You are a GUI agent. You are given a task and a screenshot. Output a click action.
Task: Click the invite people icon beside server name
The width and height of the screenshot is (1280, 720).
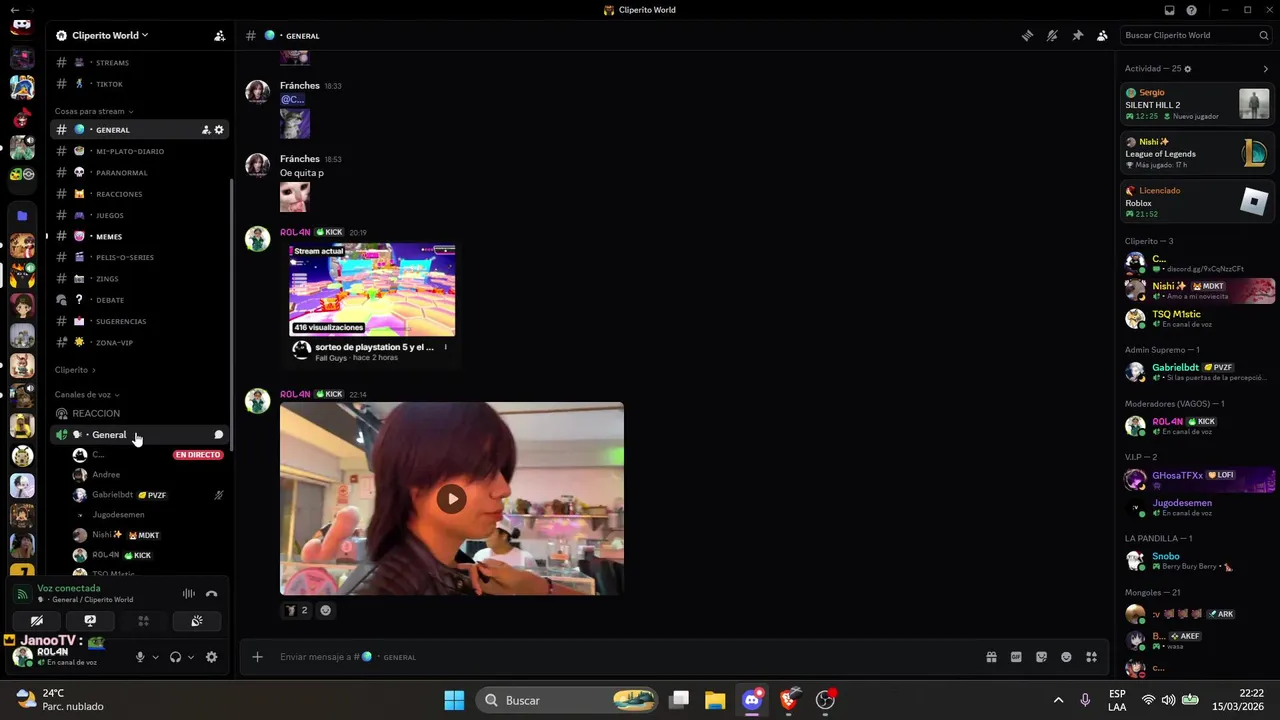[x=219, y=35]
